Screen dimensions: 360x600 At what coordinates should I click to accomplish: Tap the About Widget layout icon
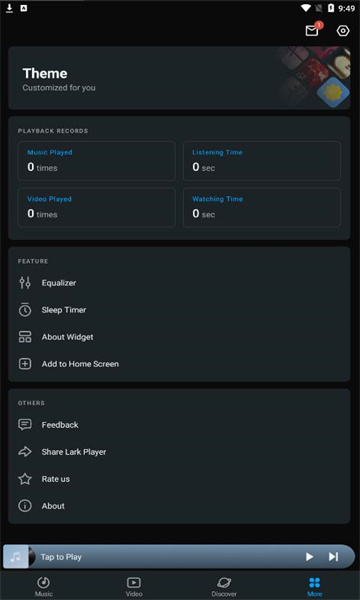(x=25, y=337)
